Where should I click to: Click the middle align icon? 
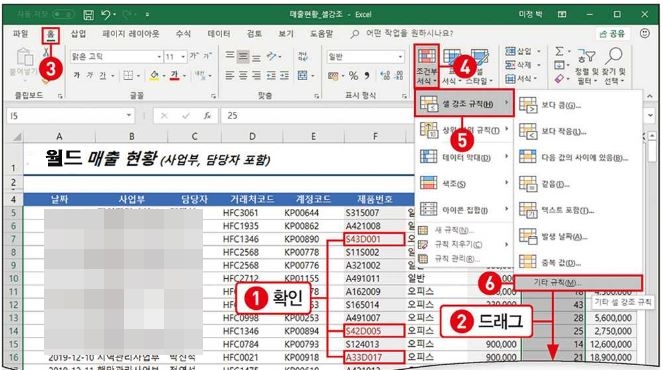tap(243, 56)
